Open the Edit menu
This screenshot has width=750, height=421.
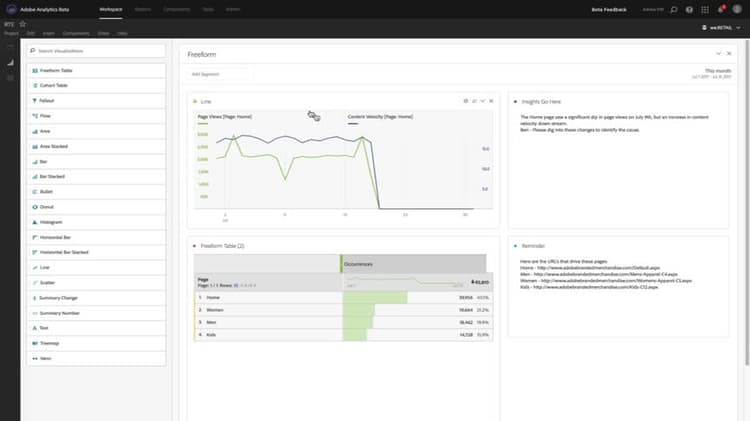(x=31, y=33)
